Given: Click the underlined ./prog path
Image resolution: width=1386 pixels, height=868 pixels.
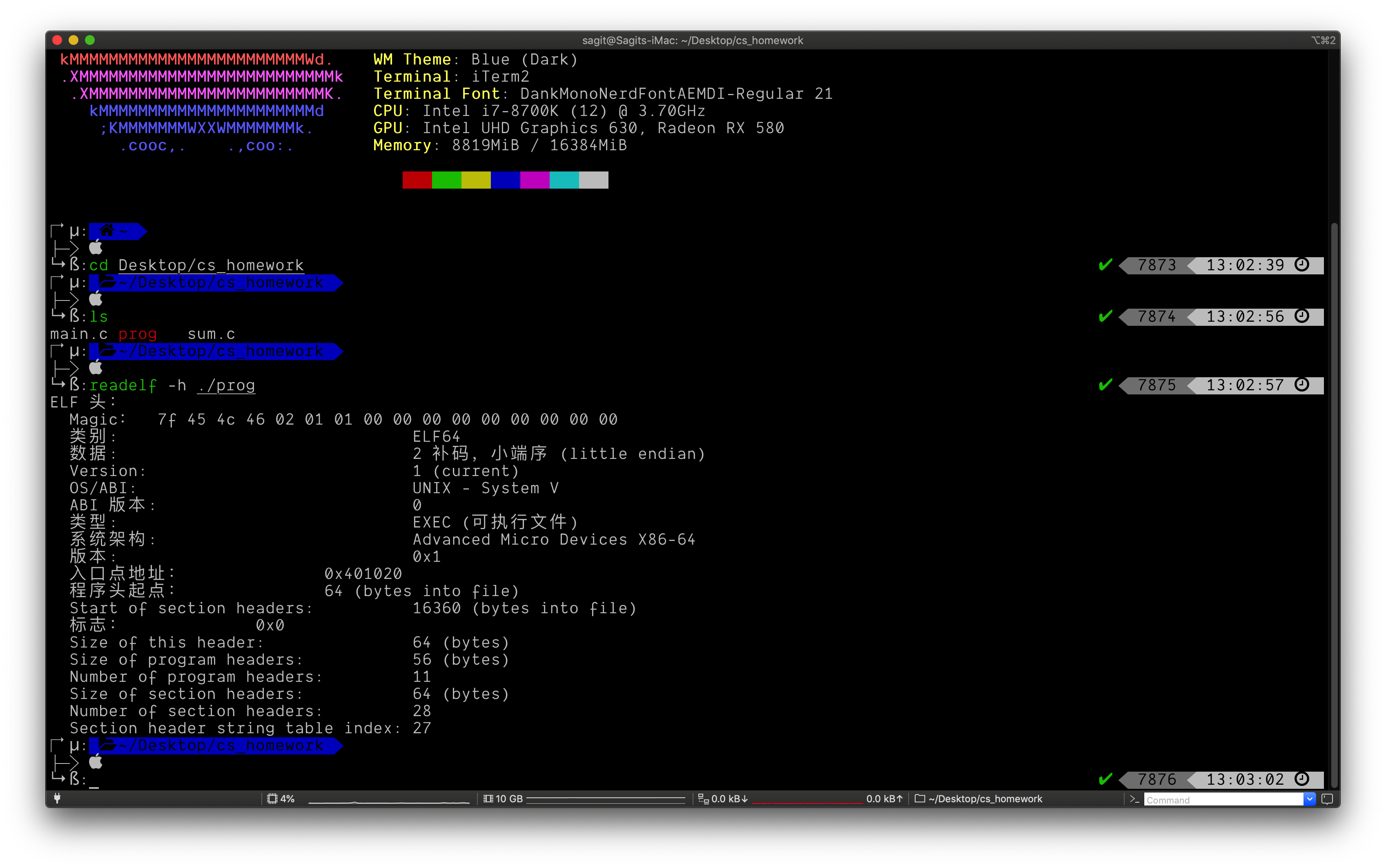Looking at the screenshot, I should pyautogui.click(x=226, y=385).
